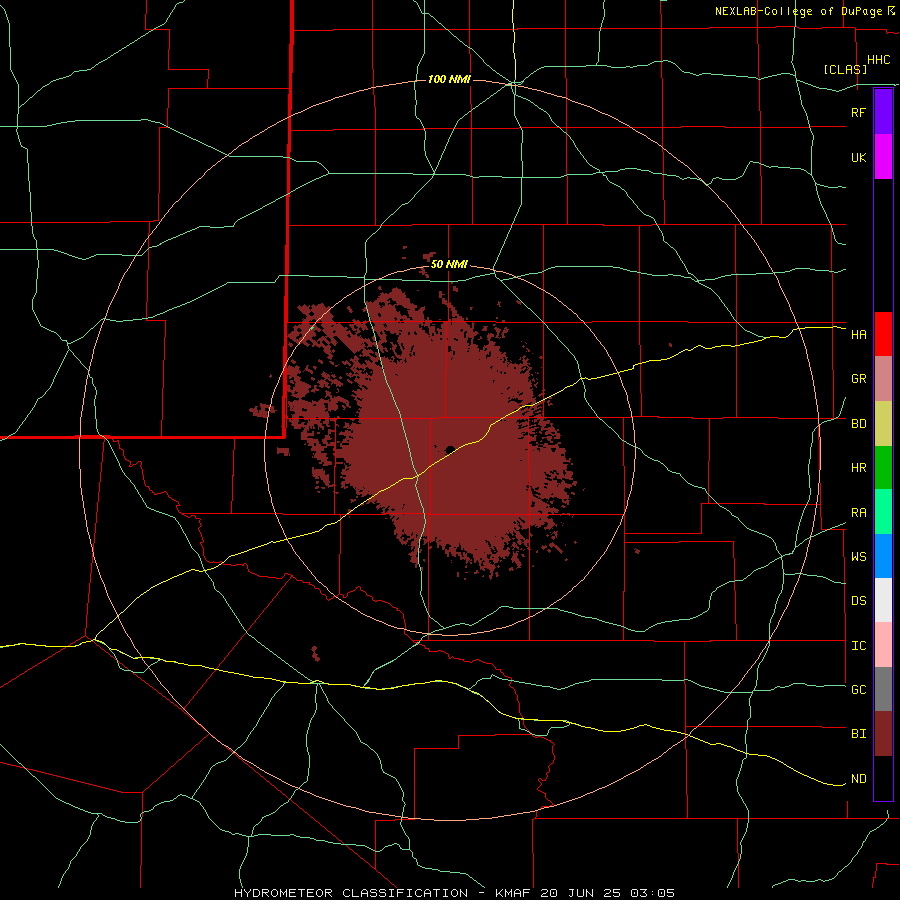Click the GC legend label
The height and width of the screenshot is (900, 900).
point(858,689)
